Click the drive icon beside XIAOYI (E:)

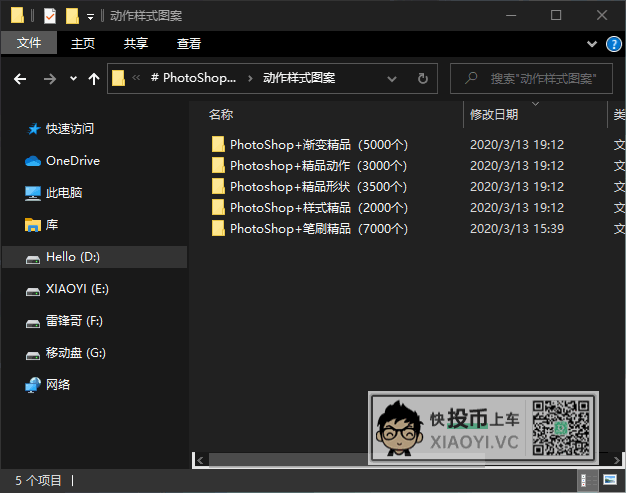point(33,291)
